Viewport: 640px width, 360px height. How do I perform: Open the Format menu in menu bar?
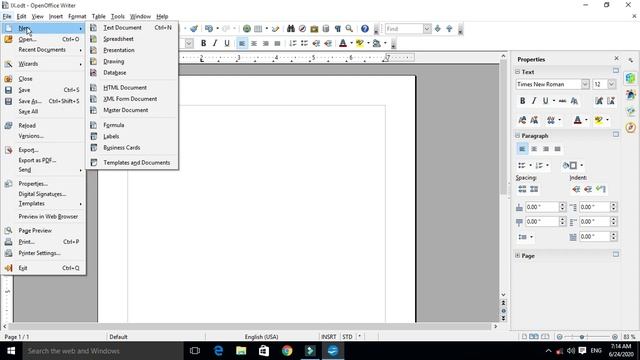pos(77,16)
